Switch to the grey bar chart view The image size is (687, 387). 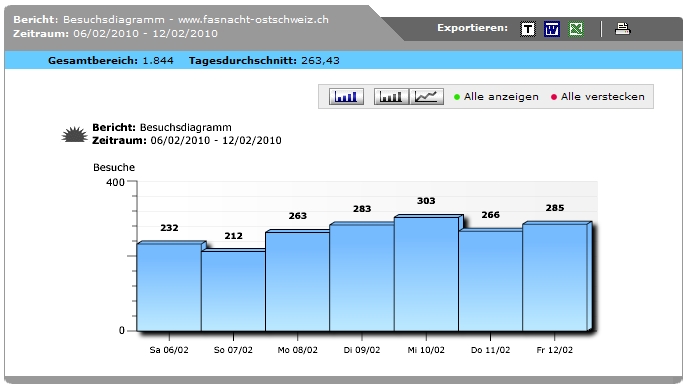(391, 96)
